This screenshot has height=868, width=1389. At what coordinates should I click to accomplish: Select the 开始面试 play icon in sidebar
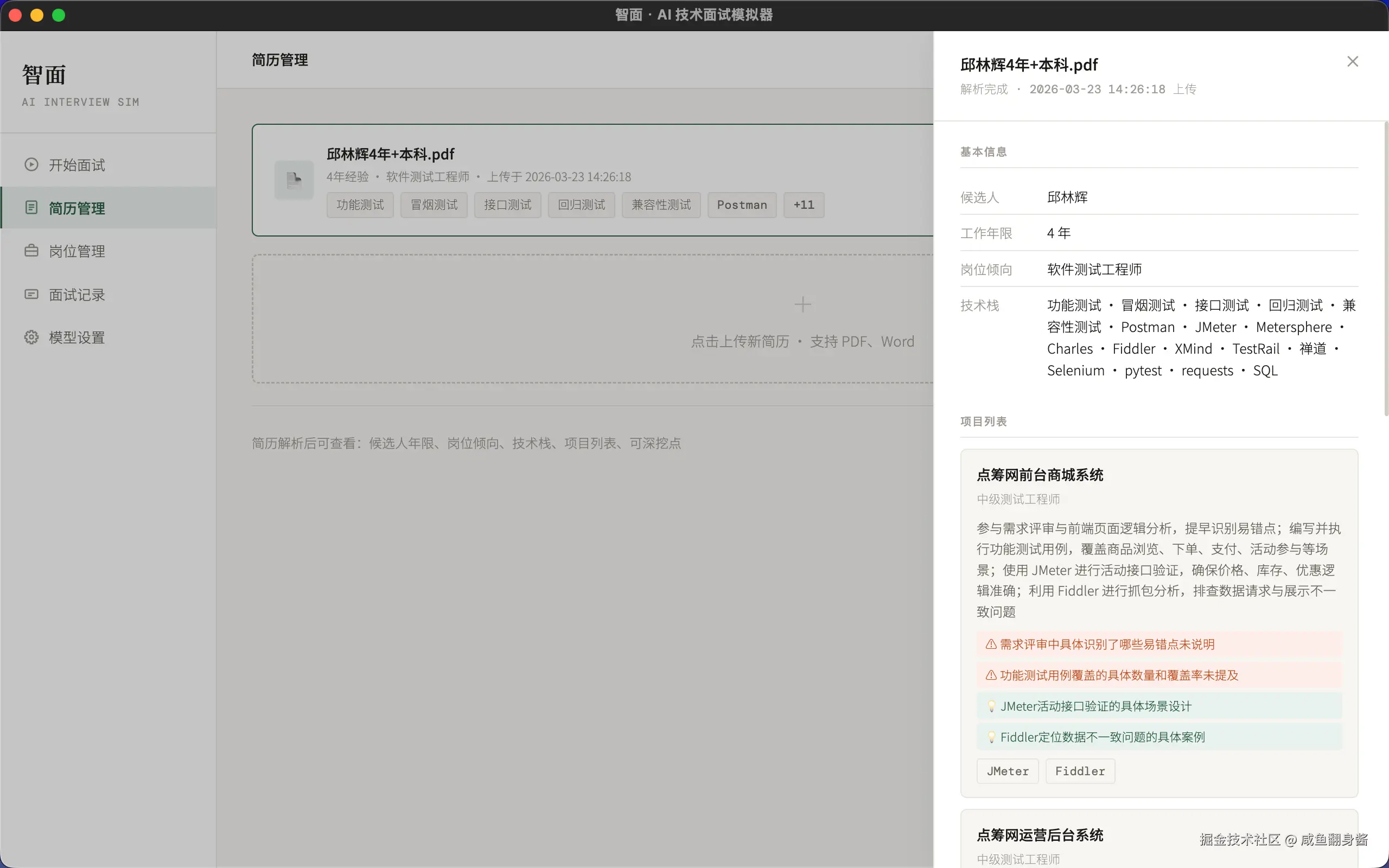(x=30, y=165)
